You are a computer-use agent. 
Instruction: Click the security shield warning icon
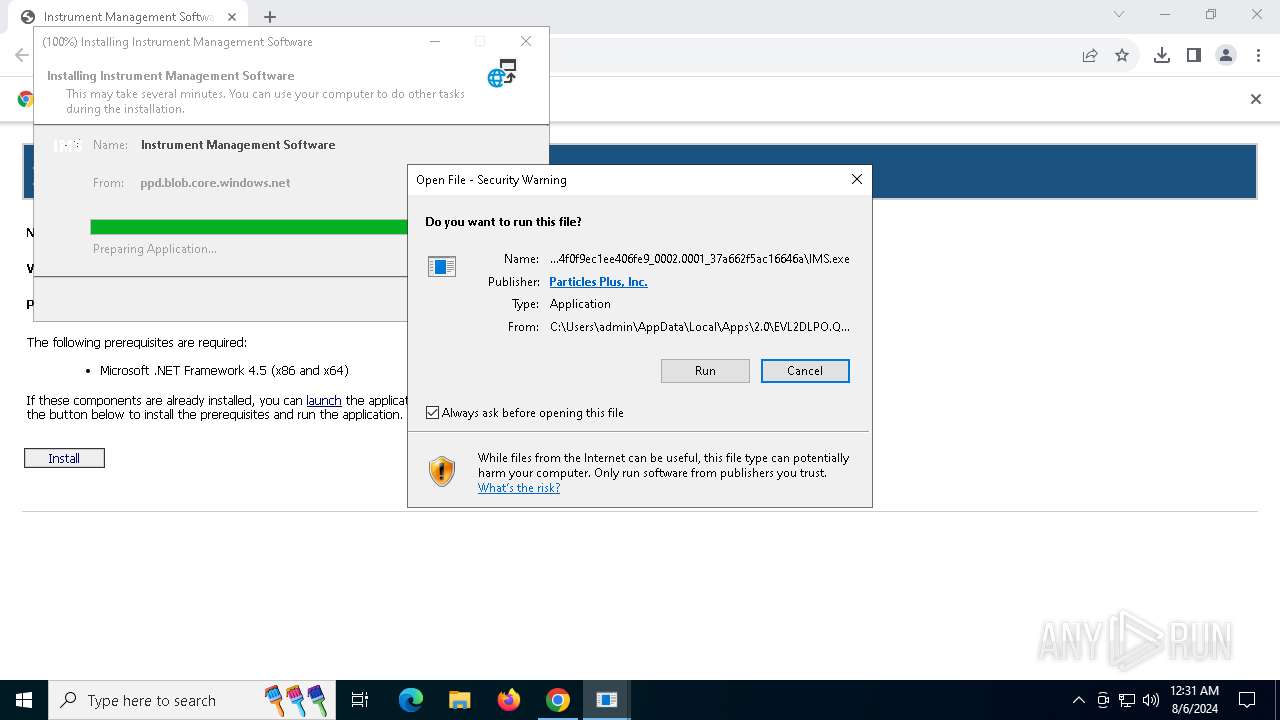tap(442, 471)
